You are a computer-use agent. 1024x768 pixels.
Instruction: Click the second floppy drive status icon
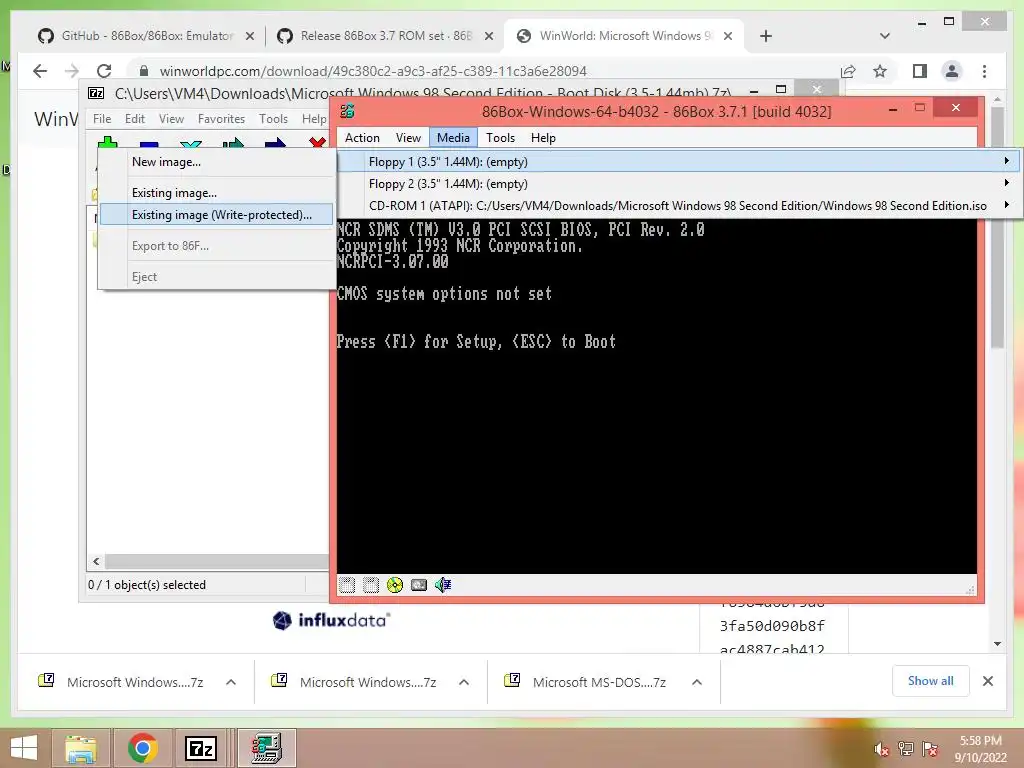[370, 584]
